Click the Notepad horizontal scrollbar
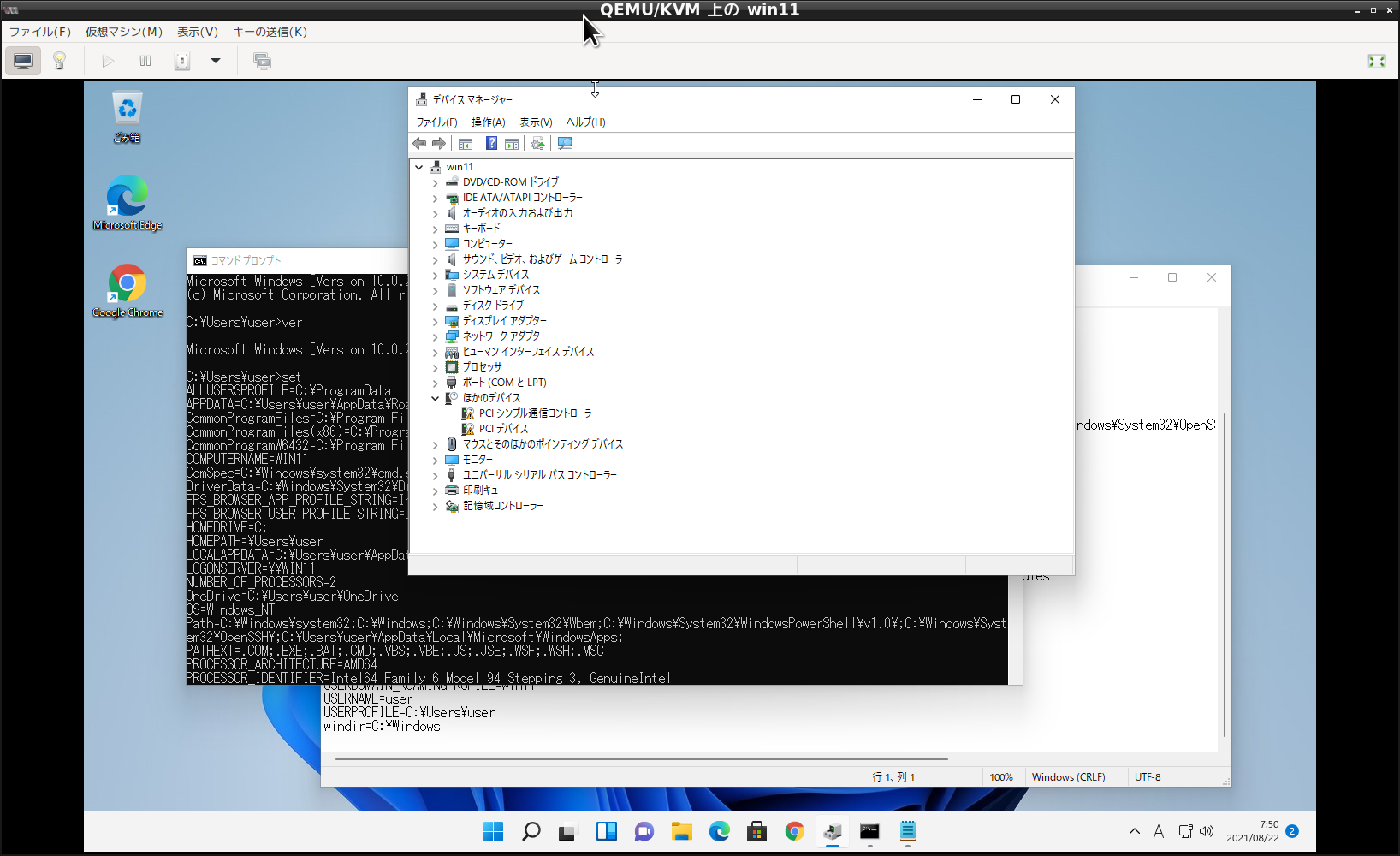This screenshot has width=1400, height=856. pos(642,758)
